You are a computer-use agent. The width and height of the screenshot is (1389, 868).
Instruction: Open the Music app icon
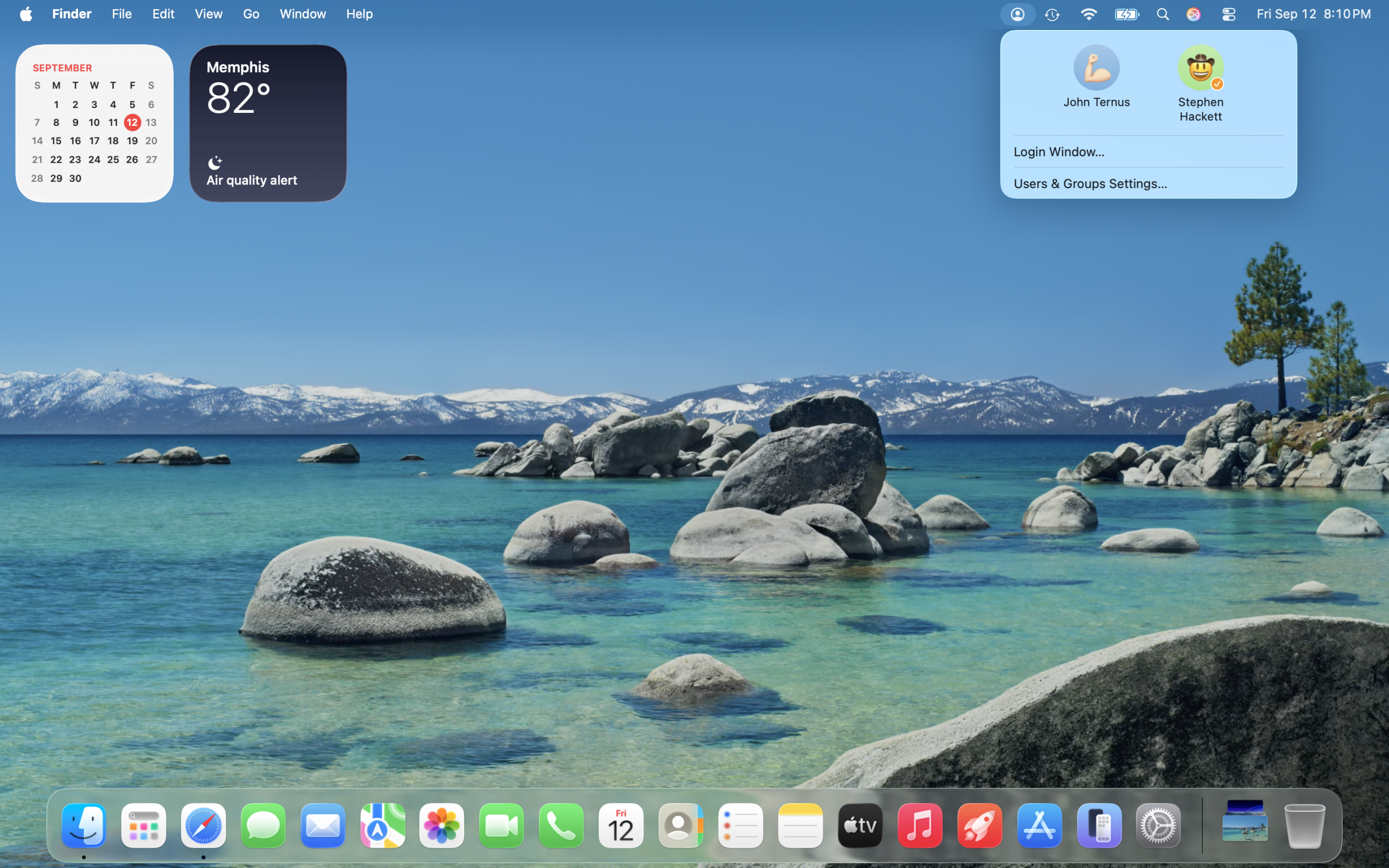920,826
